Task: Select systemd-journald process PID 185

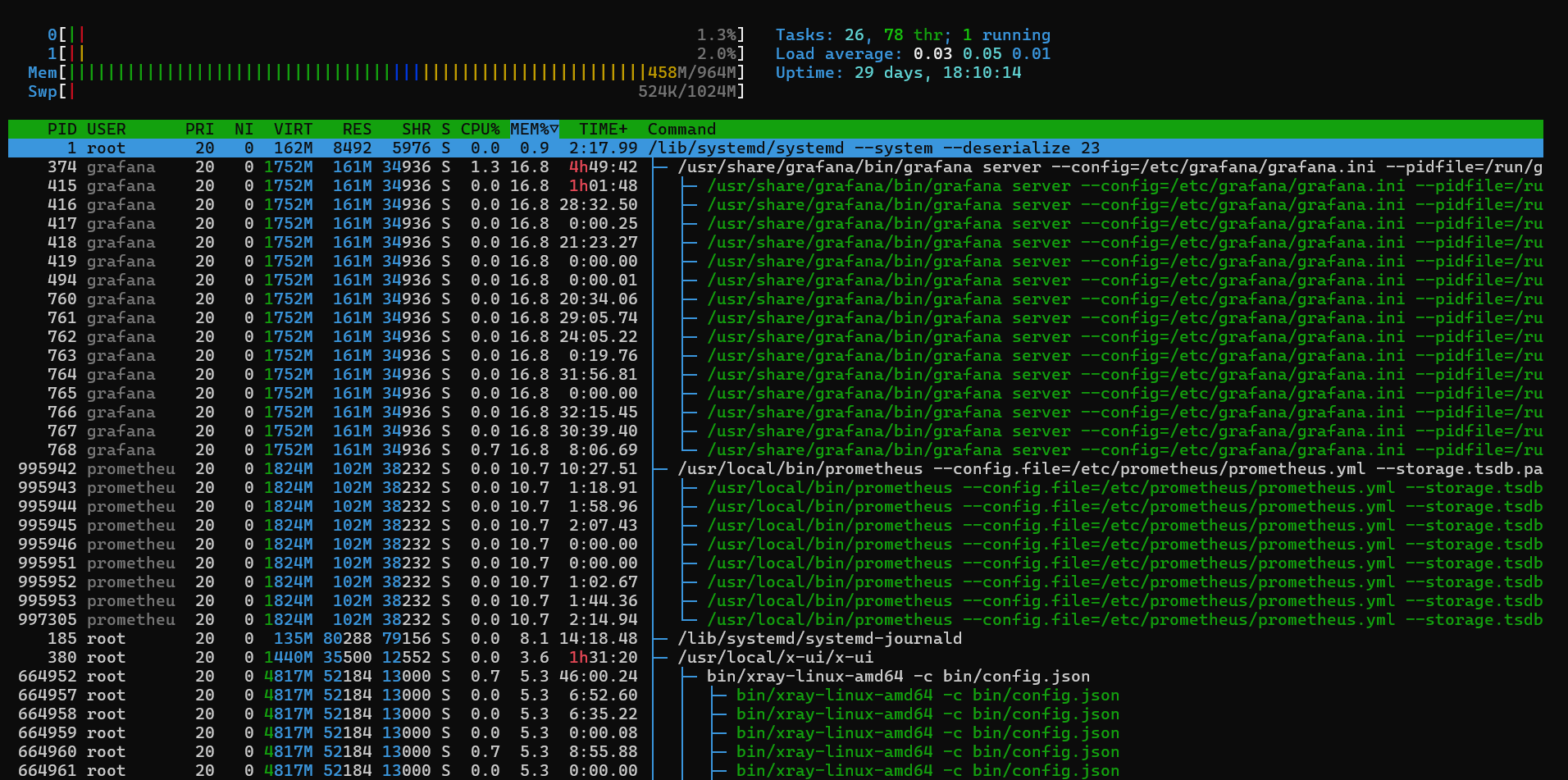Action: click(x=776, y=639)
